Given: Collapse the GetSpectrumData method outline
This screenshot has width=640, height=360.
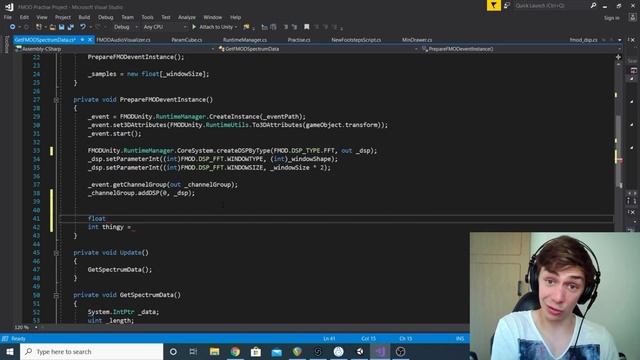Looking at the screenshot, I should [x=56, y=295].
